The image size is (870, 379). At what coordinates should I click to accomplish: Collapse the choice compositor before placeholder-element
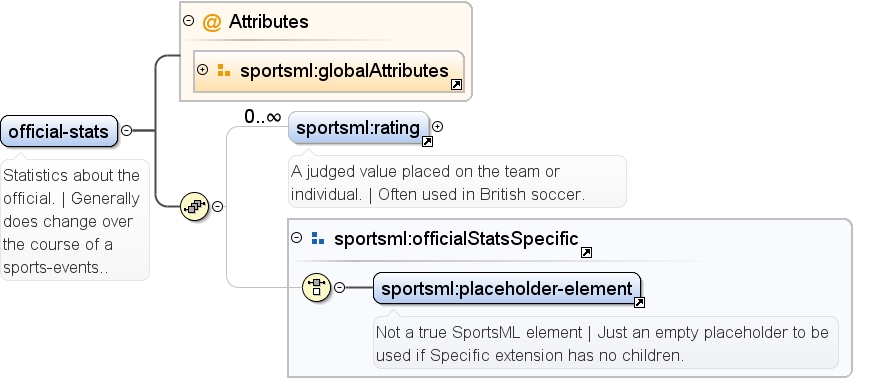pos(340,287)
